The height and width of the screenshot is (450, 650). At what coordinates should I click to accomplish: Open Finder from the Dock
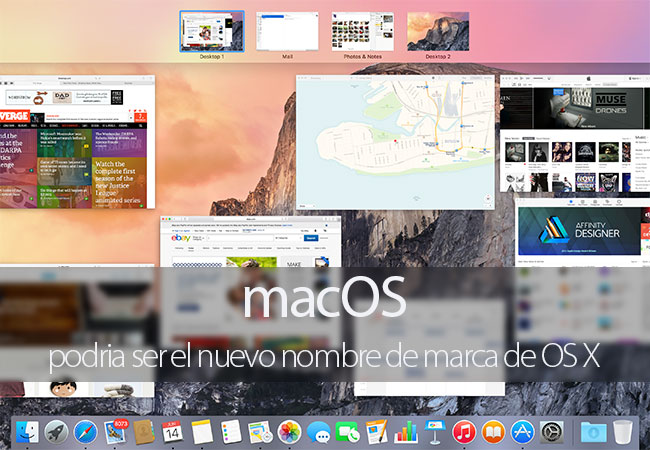click(x=27, y=432)
